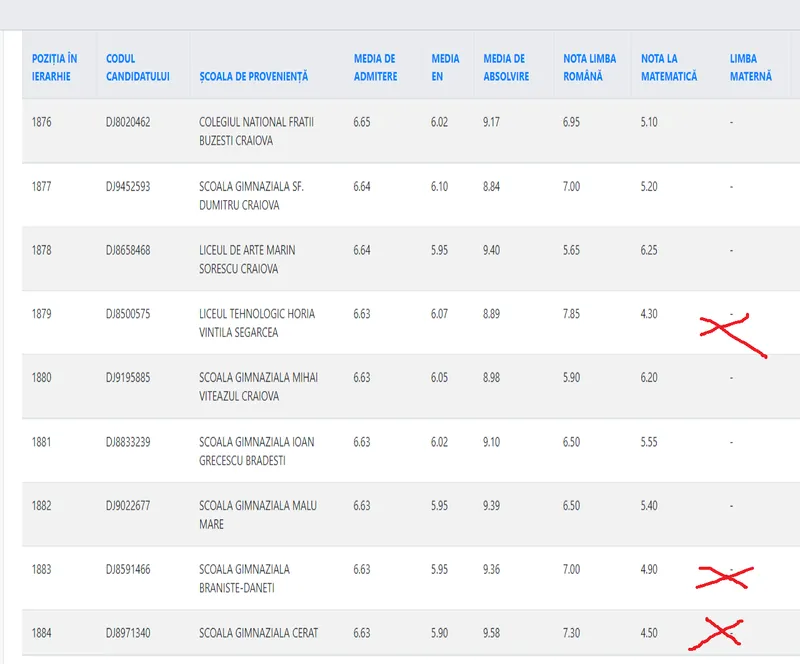Select position cell 1877
Image resolution: width=800 pixels, height=664 pixels.
(42, 186)
